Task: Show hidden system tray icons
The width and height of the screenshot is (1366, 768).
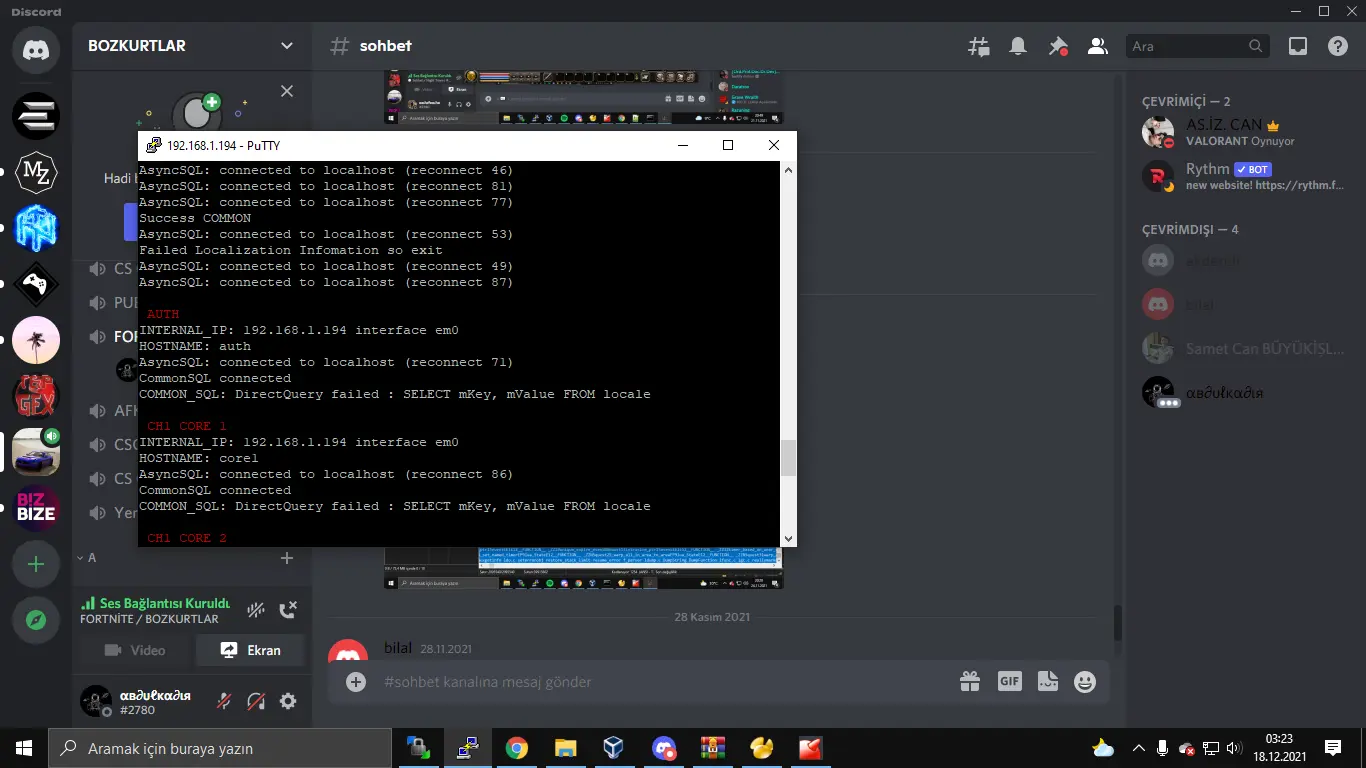Action: click(1138, 747)
